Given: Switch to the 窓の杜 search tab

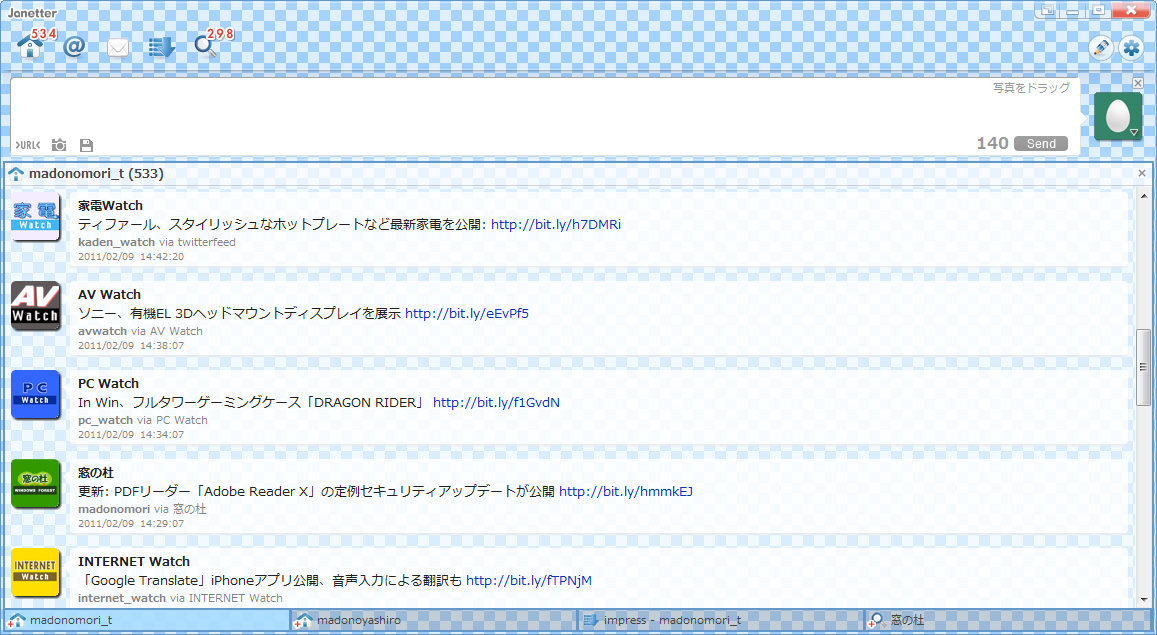Looking at the screenshot, I should pyautogui.click(x=1008, y=620).
